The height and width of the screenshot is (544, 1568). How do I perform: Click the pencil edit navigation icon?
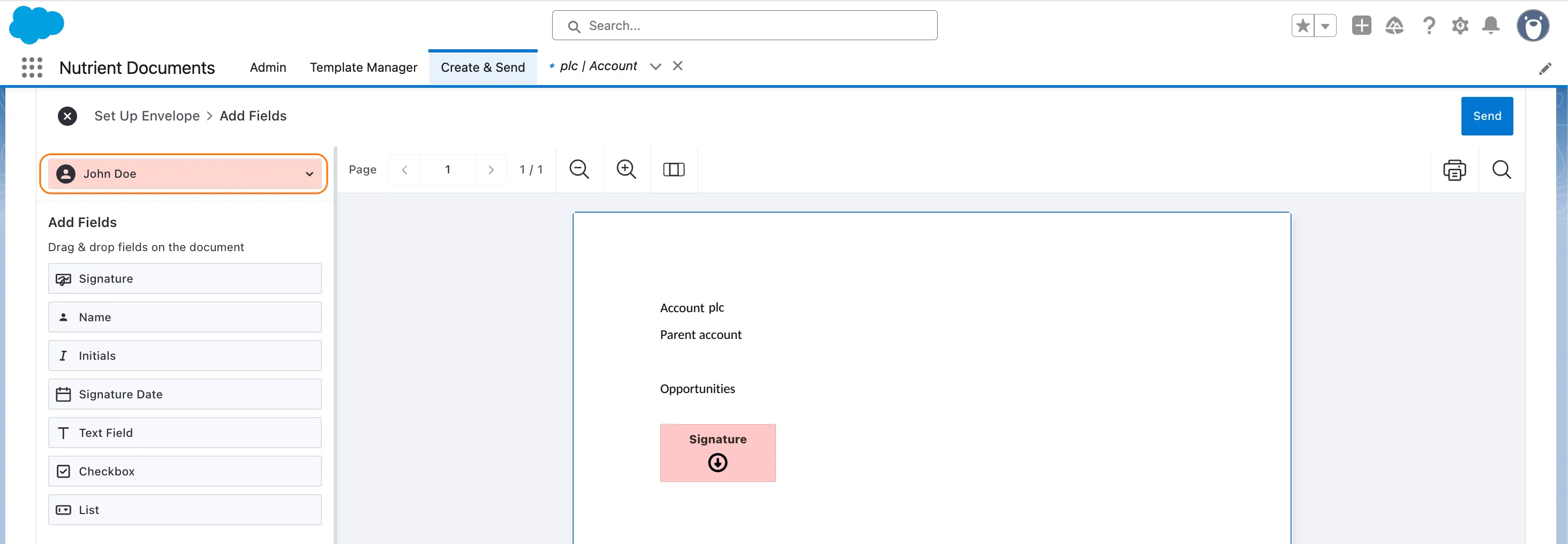pos(1545,69)
